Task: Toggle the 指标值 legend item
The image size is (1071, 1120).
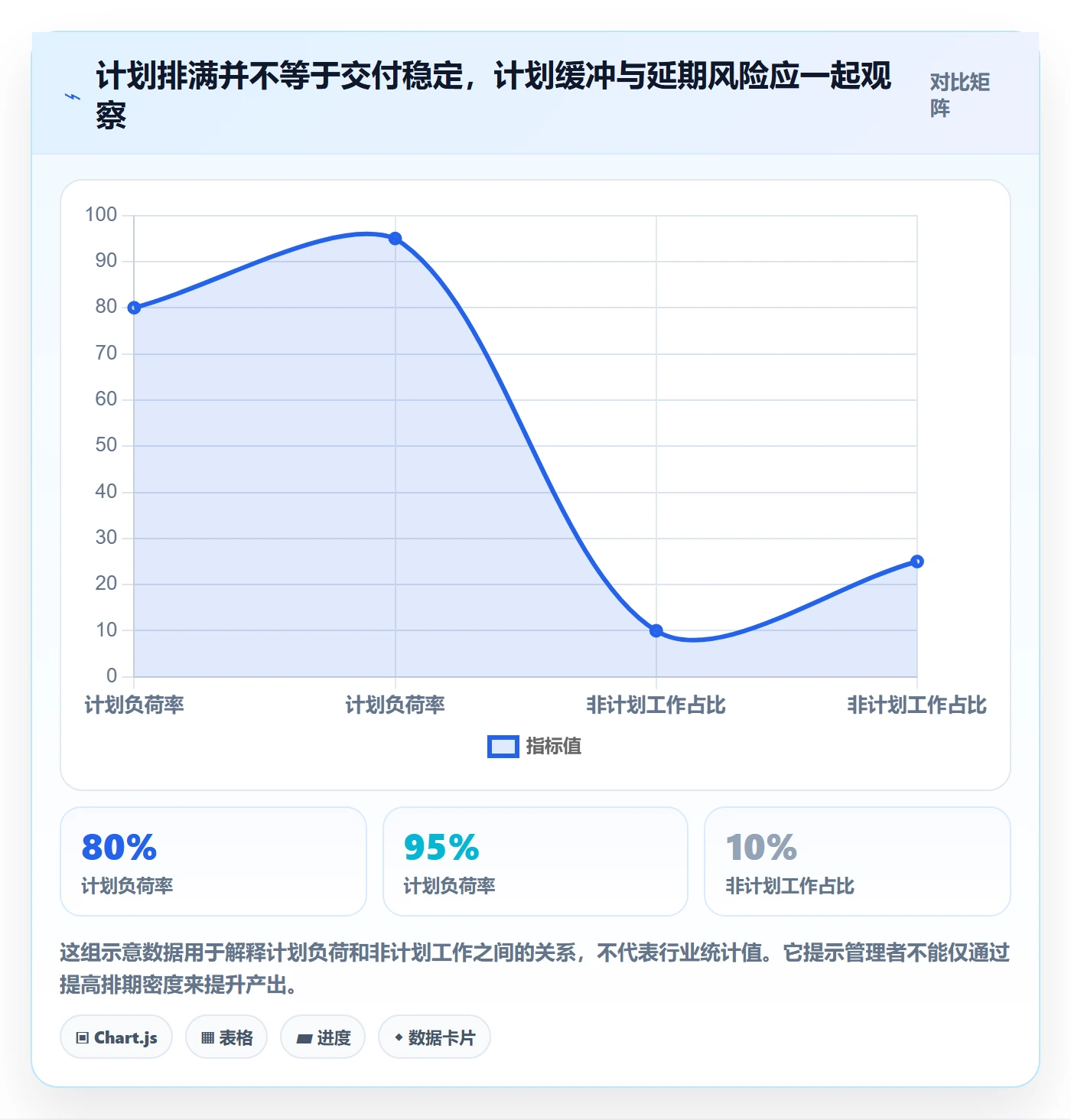Action: click(x=535, y=746)
